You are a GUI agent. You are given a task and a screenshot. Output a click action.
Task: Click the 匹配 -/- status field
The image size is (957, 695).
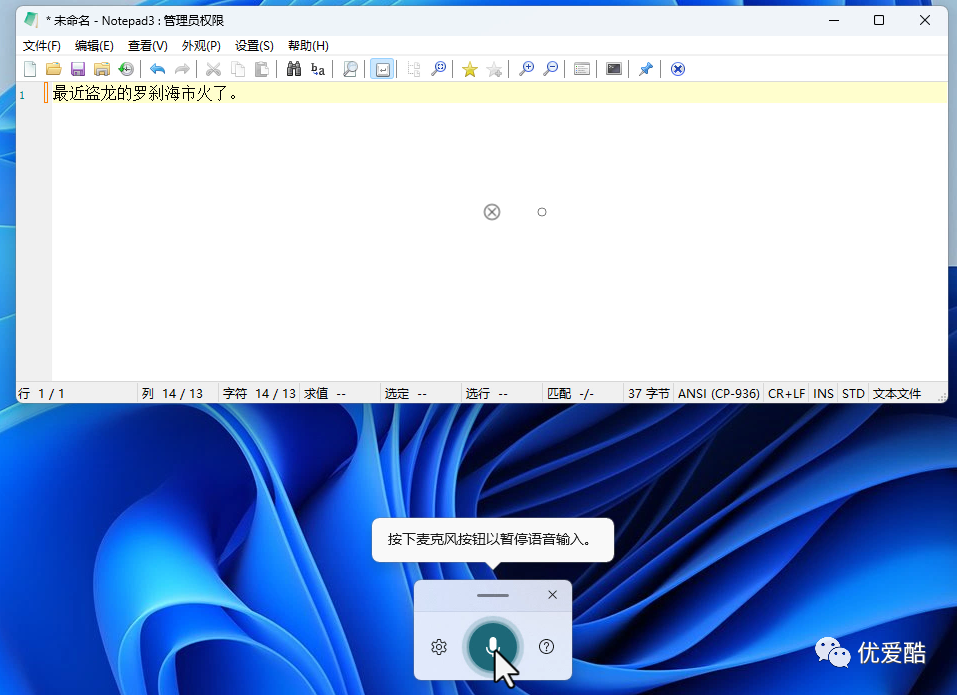coord(583,394)
